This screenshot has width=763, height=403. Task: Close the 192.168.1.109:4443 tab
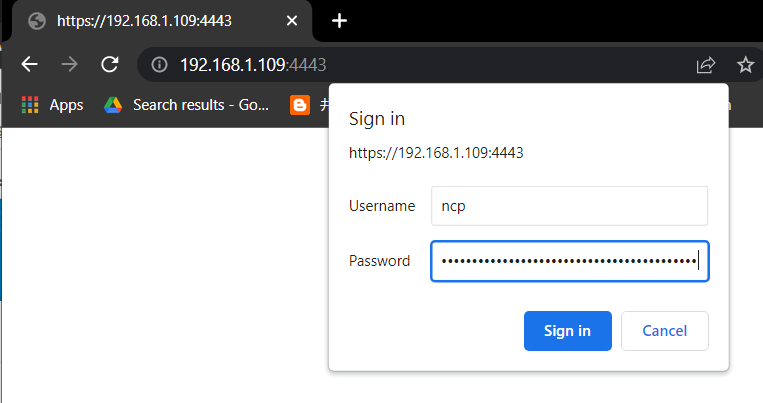point(291,21)
